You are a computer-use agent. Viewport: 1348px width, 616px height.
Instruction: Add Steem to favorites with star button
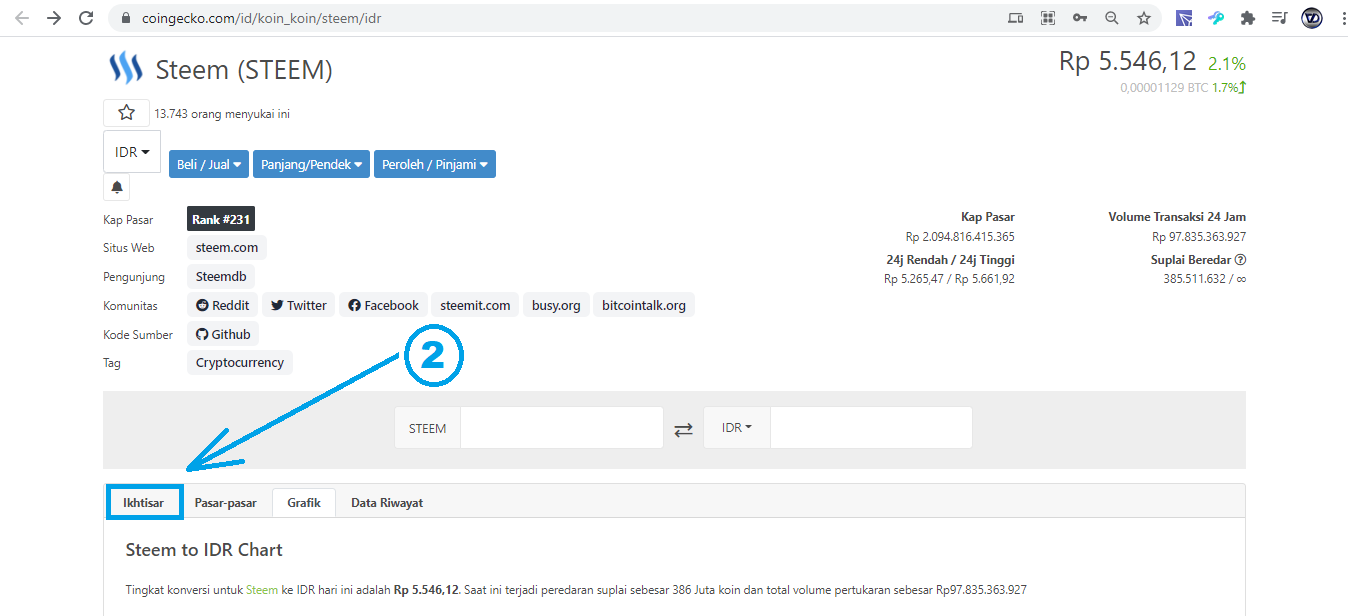(126, 113)
